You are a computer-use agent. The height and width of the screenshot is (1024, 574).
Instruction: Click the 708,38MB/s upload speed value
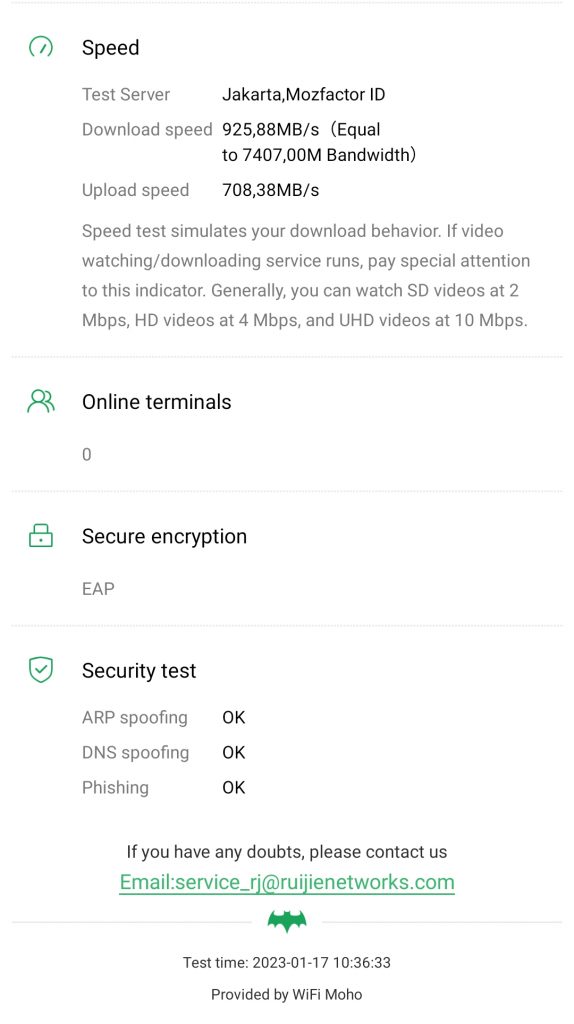pos(270,191)
